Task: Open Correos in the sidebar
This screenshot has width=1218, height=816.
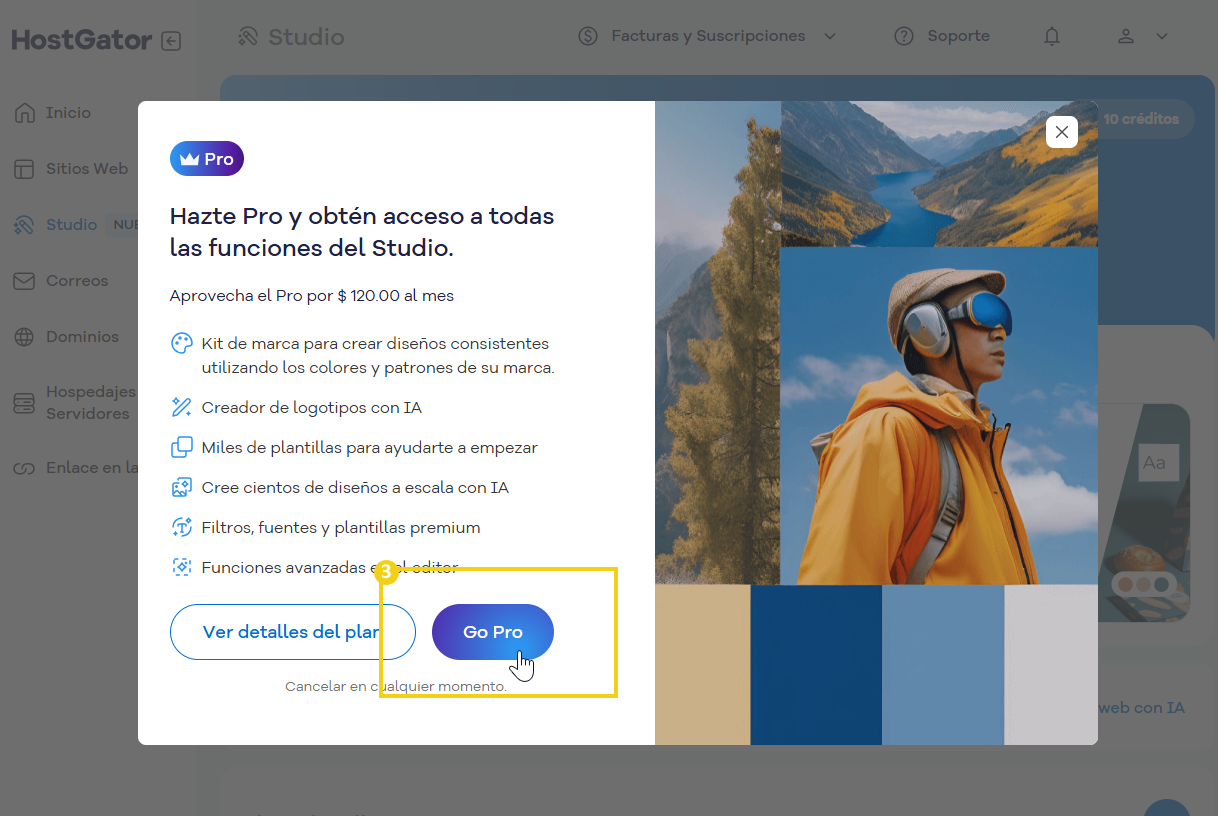Action: click(x=77, y=281)
